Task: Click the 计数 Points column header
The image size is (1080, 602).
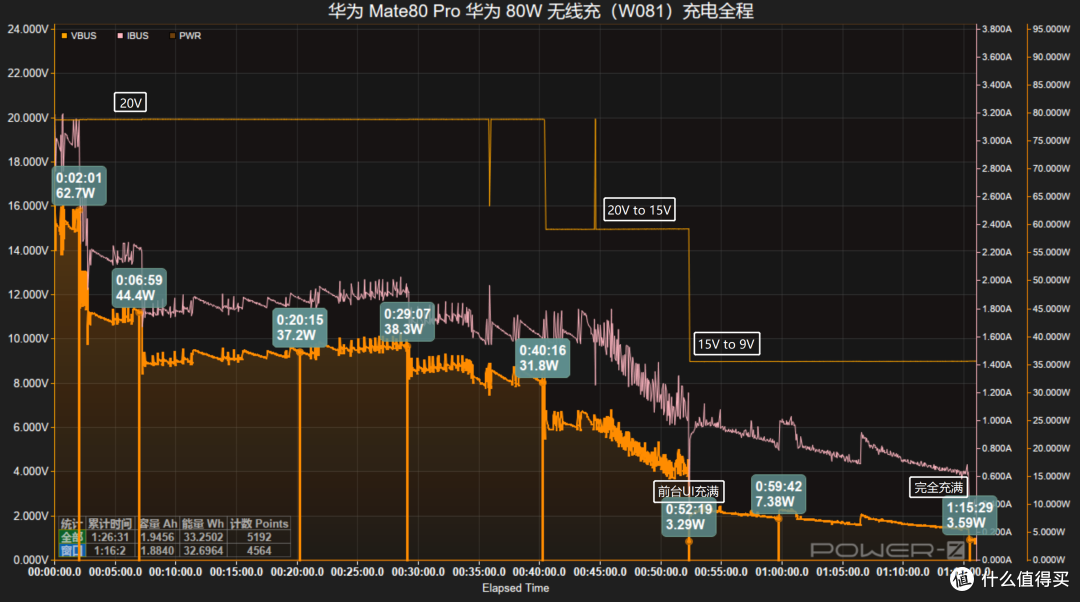Action: [258, 523]
